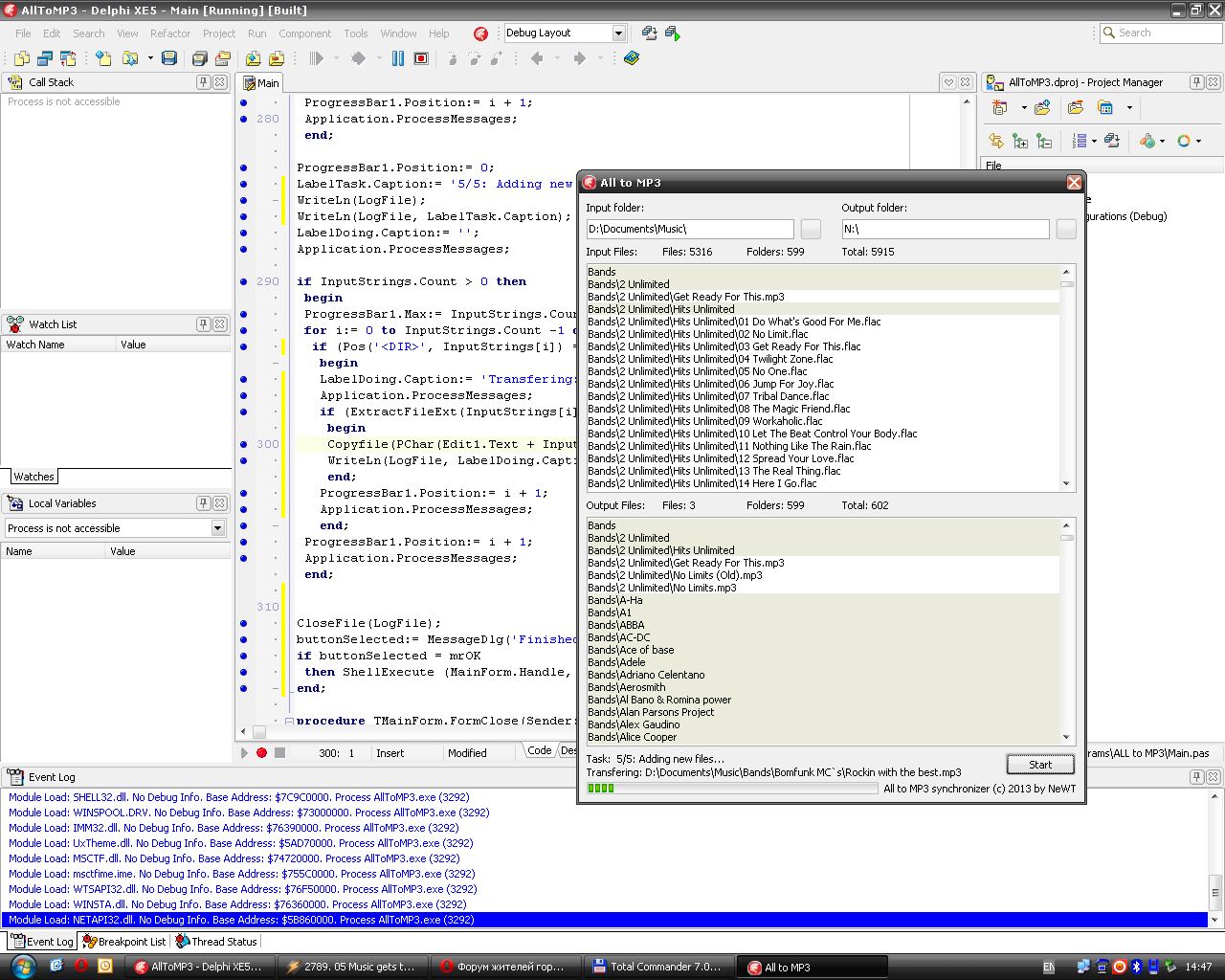Select '05 No One.flac' row in input list
Image resolution: width=1225 pixels, height=980 pixels.
pyautogui.click(x=823, y=371)
